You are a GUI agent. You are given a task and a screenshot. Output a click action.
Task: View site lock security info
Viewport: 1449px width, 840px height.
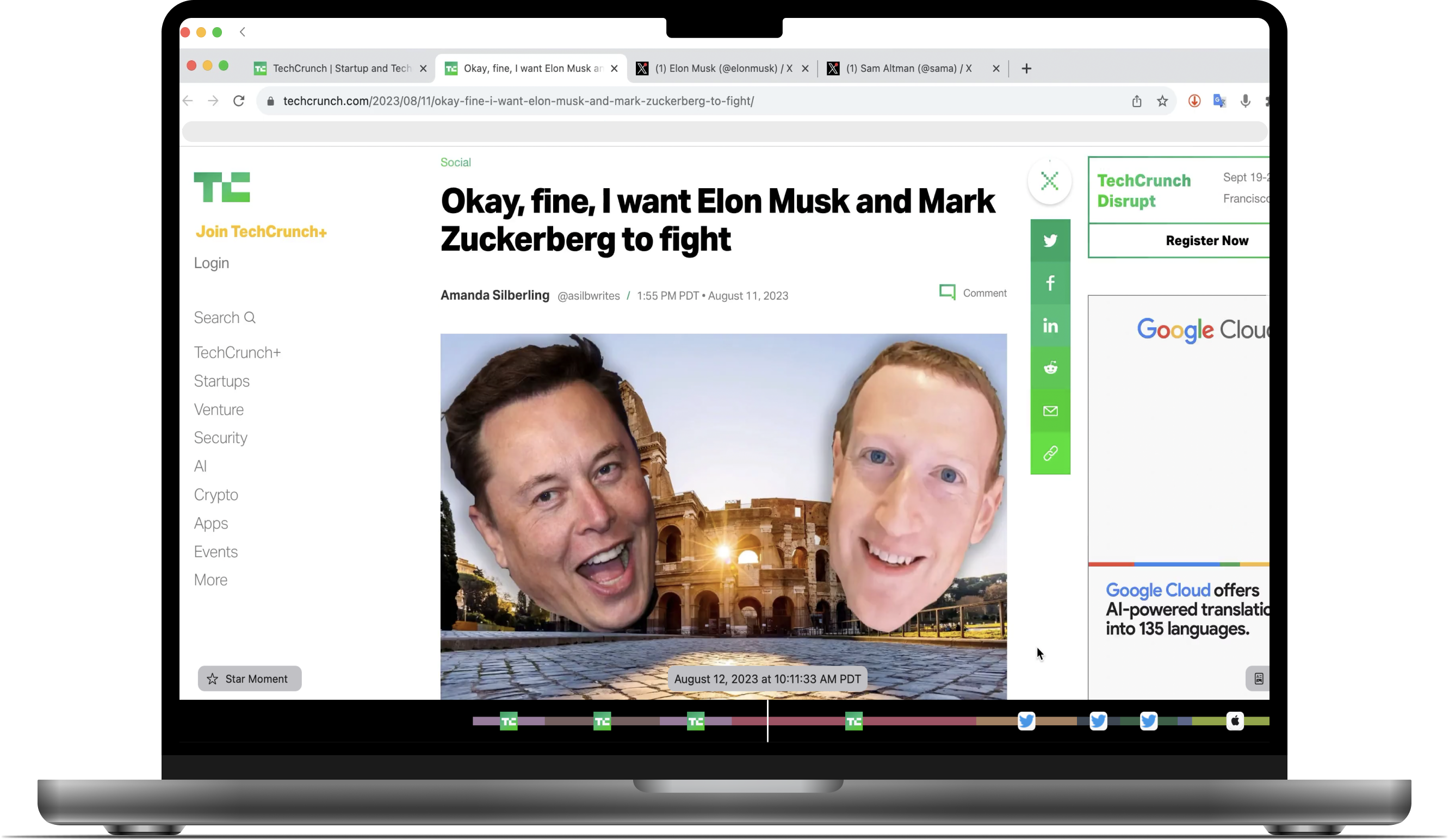[x=270, y=101]
